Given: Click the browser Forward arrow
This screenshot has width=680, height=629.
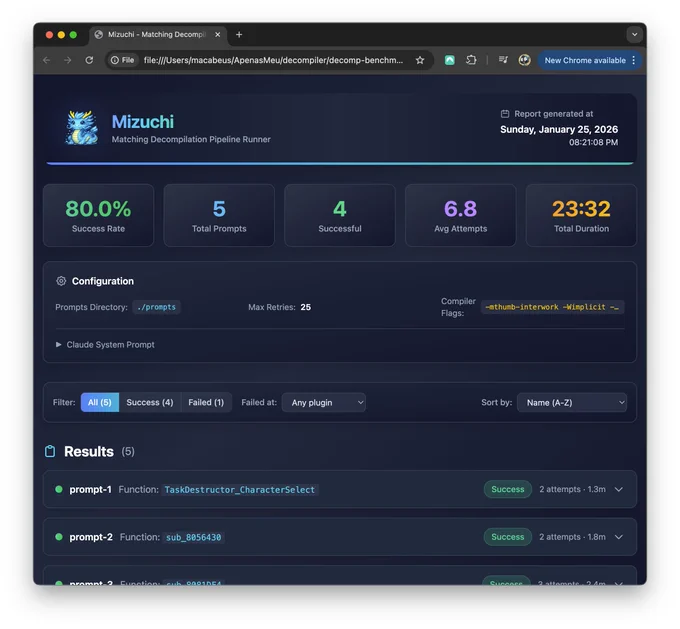Looking at the screenshot, I should pos(68,60).
